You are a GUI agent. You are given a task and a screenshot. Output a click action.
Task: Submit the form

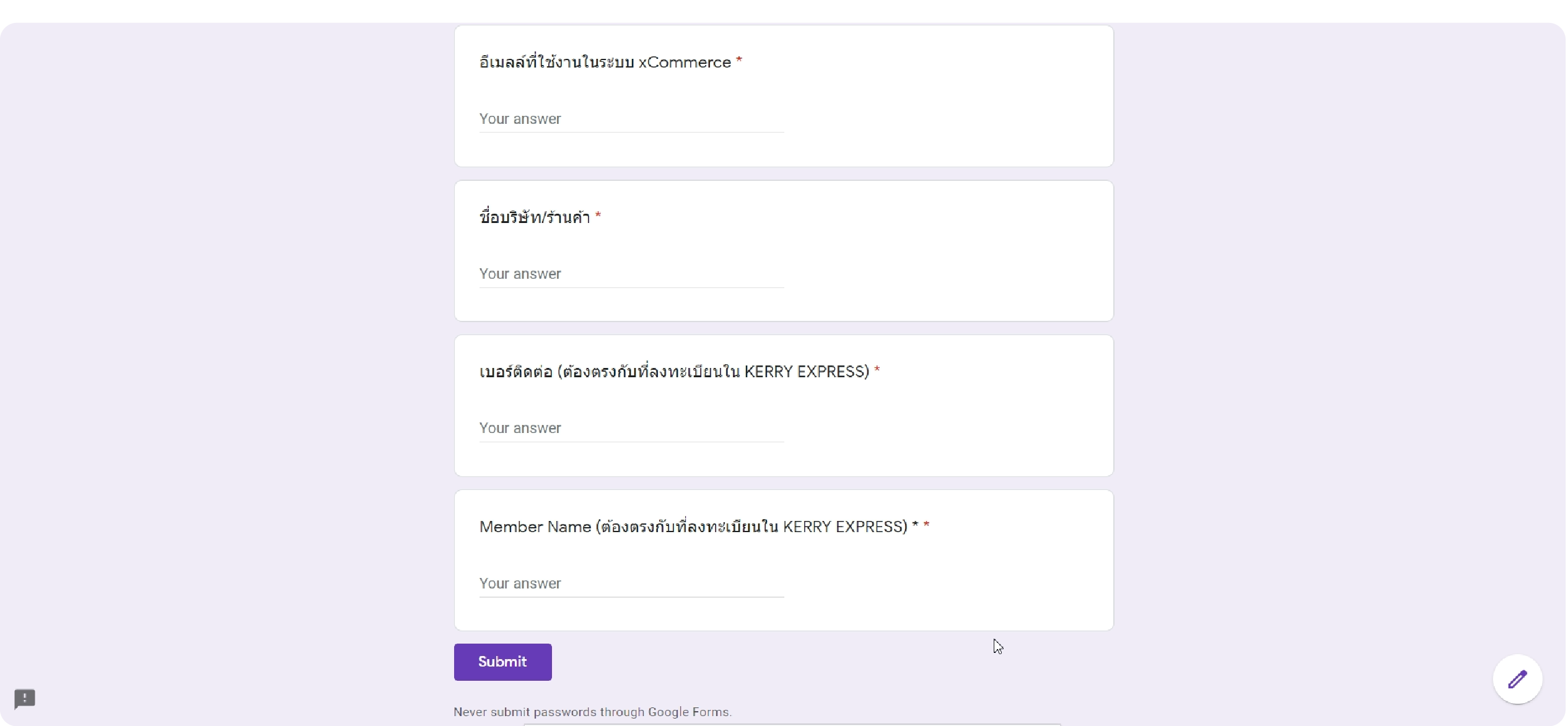tap(502, 662)
